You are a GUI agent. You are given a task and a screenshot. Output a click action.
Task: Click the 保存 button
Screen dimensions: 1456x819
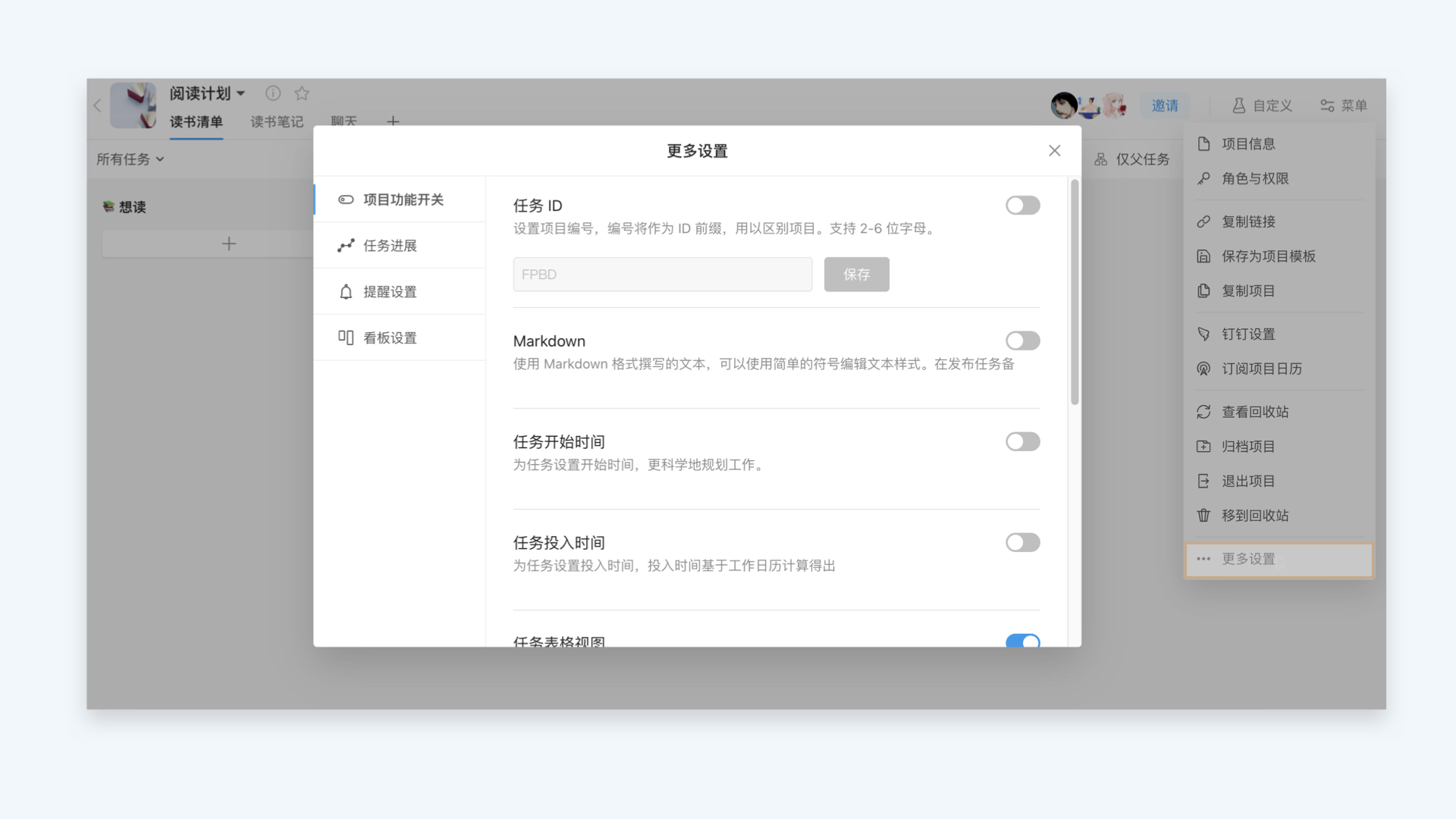(x=856, y=275)
